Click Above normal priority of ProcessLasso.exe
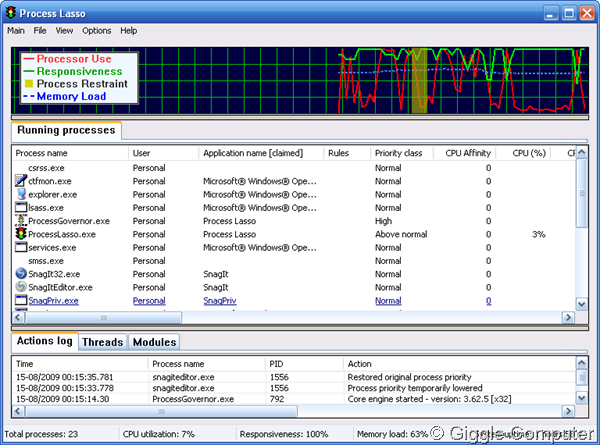Screen dimensions: 600x445 coord(401,234)
